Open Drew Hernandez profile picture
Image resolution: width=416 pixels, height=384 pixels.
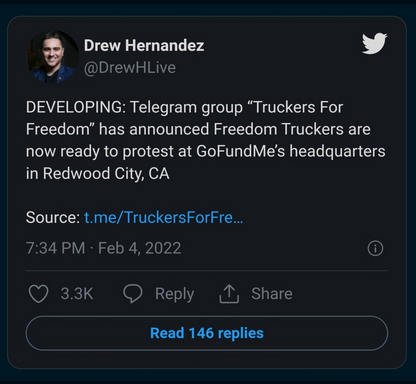pyautogui.click(x=53, y=56)
